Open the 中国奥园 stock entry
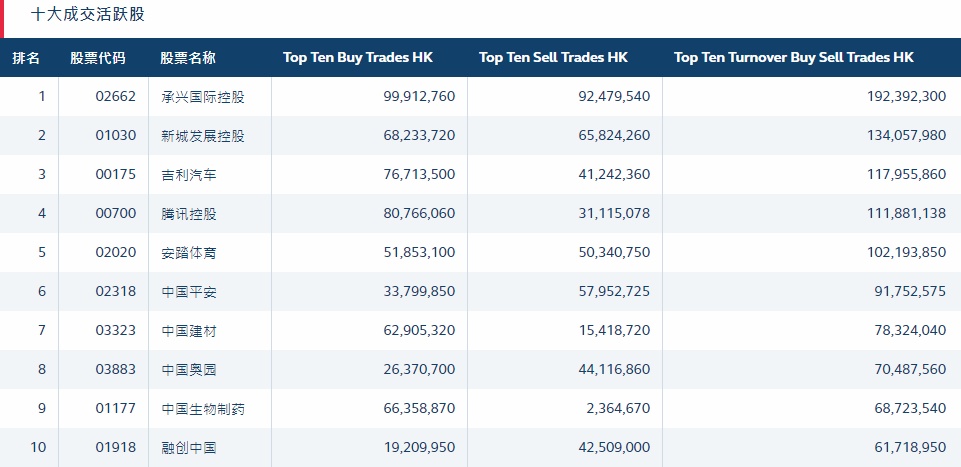Screen dimensions: 961x467 click(x=188, y=370)
